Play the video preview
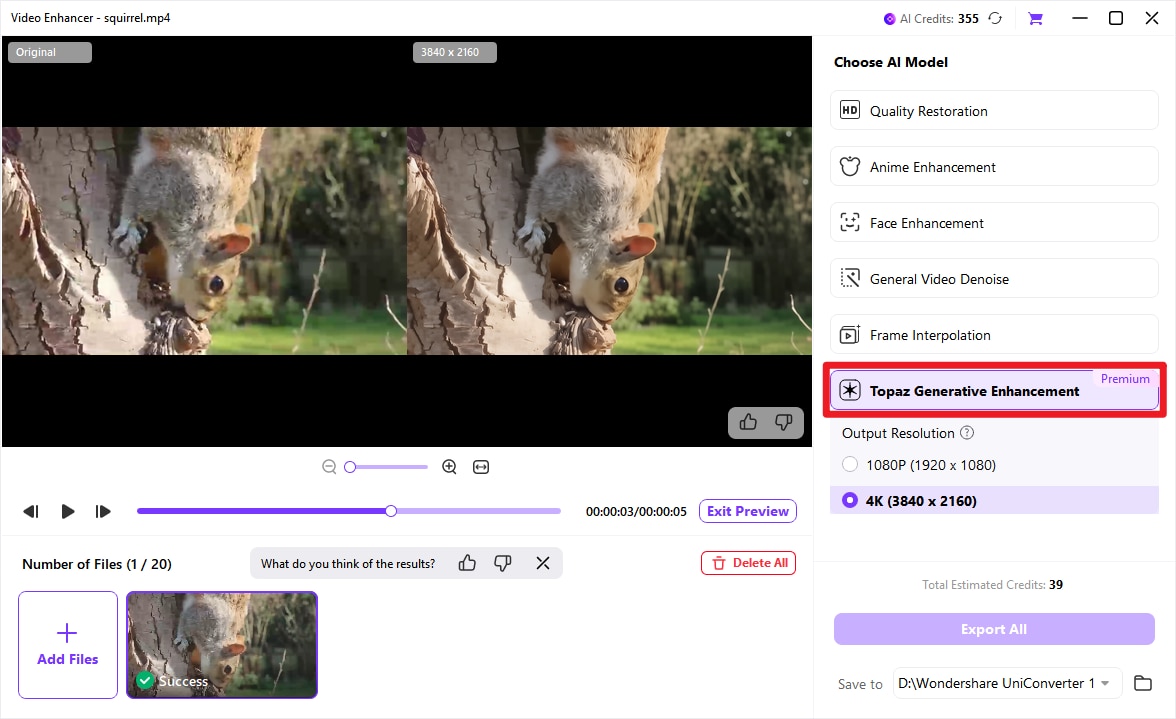This screenshot has height=719, width=1176. click(x=68, y=511)
